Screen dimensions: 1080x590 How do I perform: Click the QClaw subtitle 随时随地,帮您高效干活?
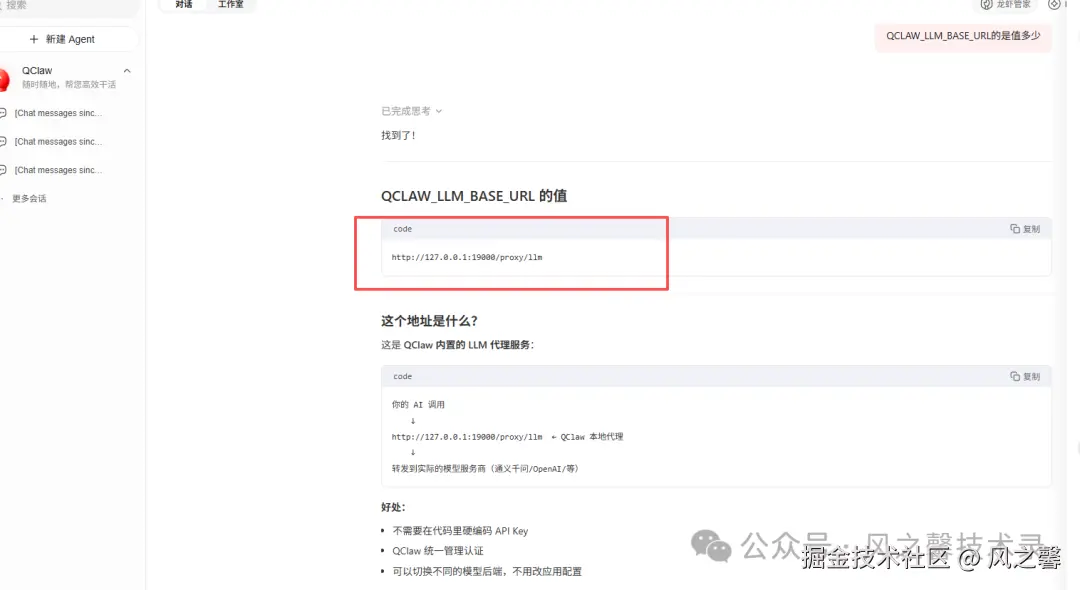coord(69,85)
